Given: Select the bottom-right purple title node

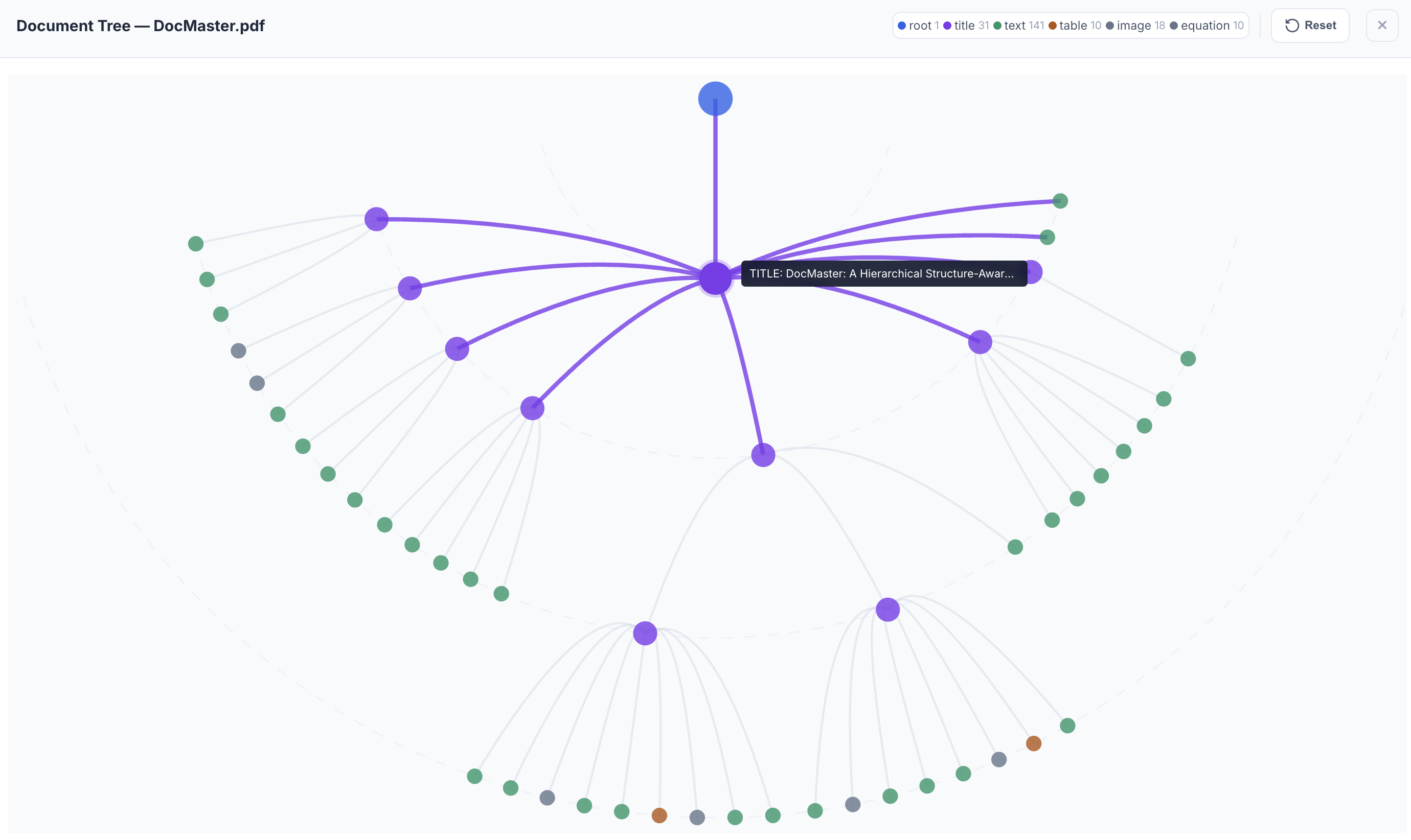Looking at the screenshot, I should [887, 610].
